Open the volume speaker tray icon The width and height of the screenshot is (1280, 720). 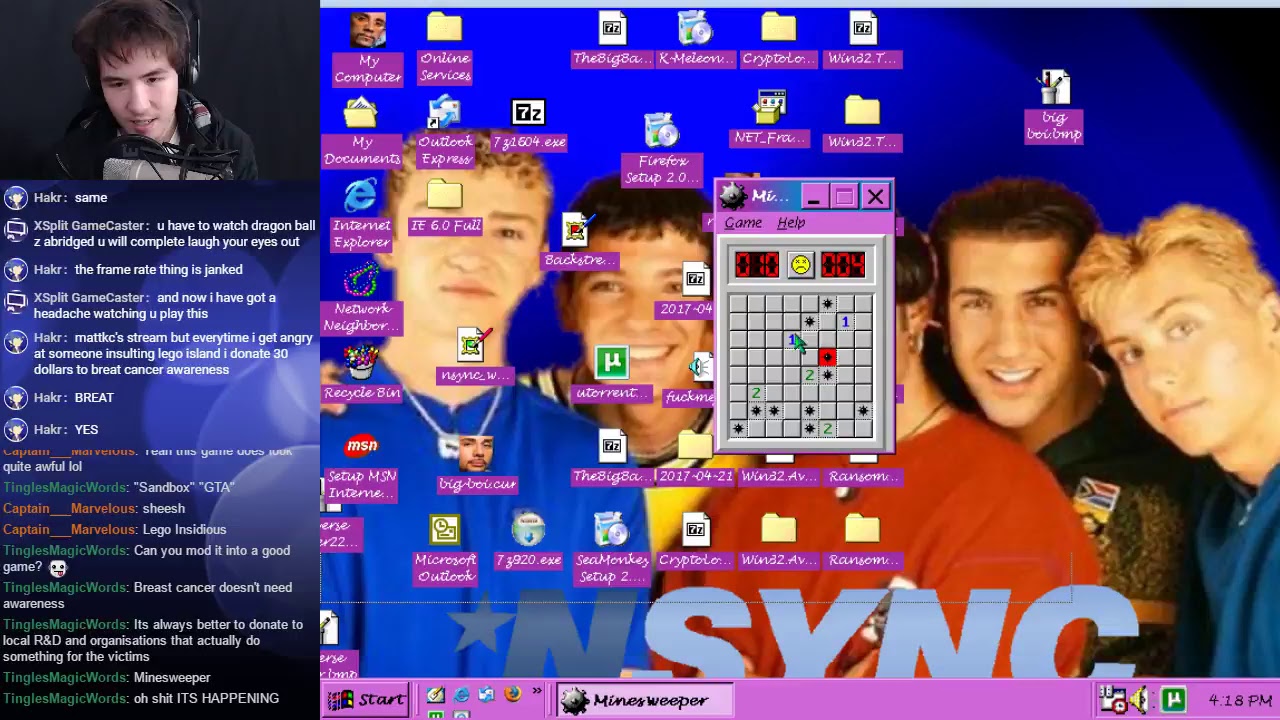[x=1139, y=699]
